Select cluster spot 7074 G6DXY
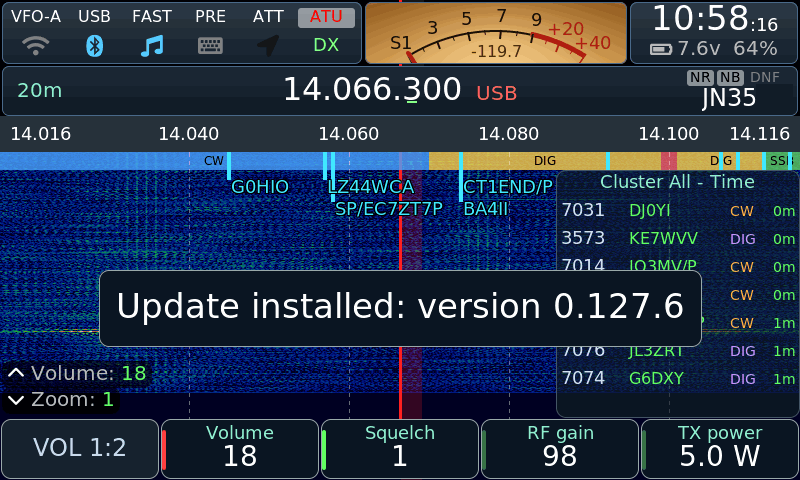 [x=678, y=378]
